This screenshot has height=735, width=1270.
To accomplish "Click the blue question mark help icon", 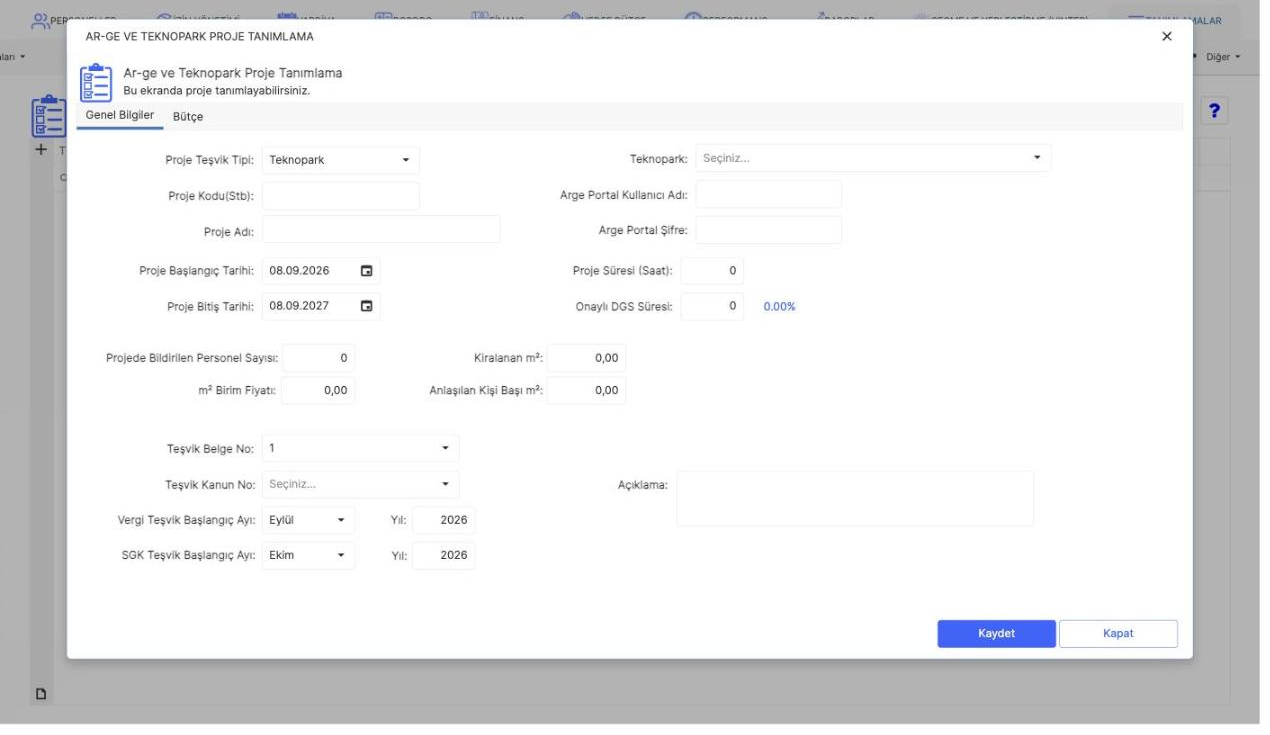I will (x=1215, y=111).
